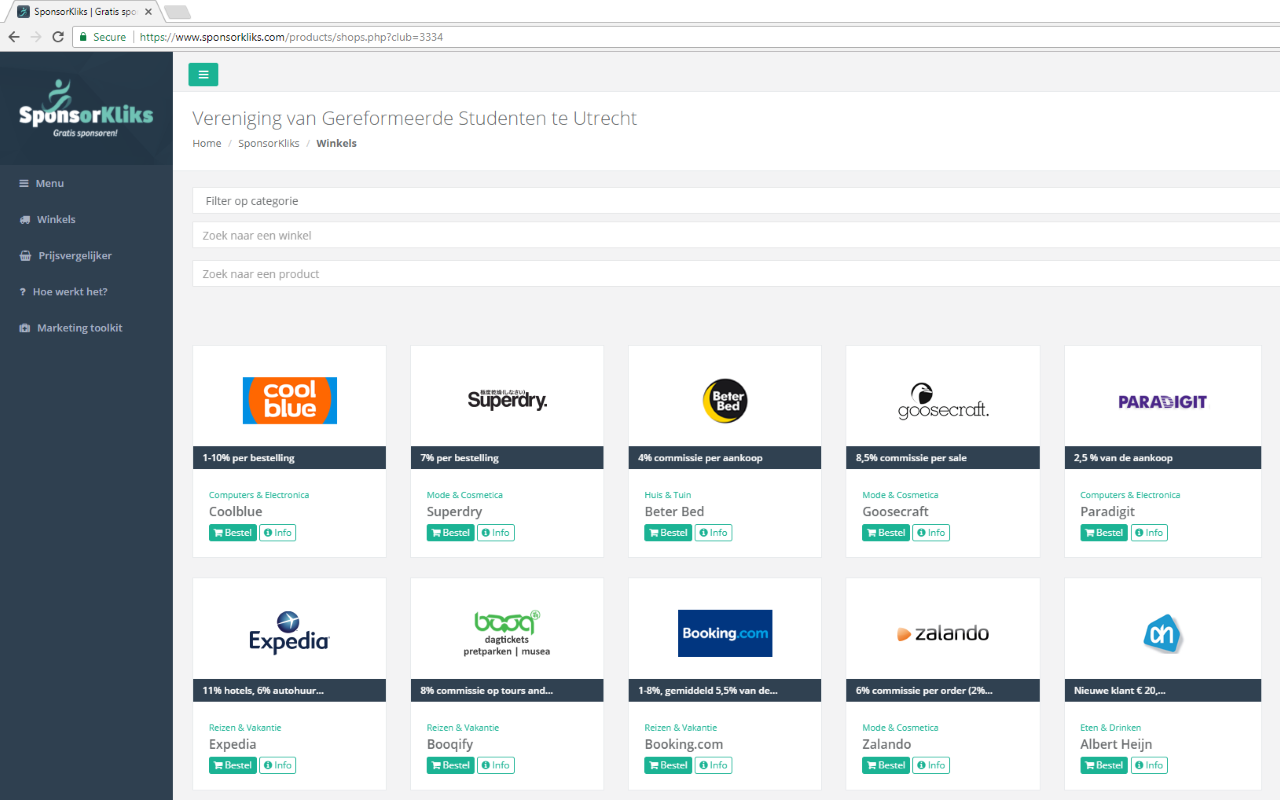Click Info button for Booking.com

[x=714, y=765]
